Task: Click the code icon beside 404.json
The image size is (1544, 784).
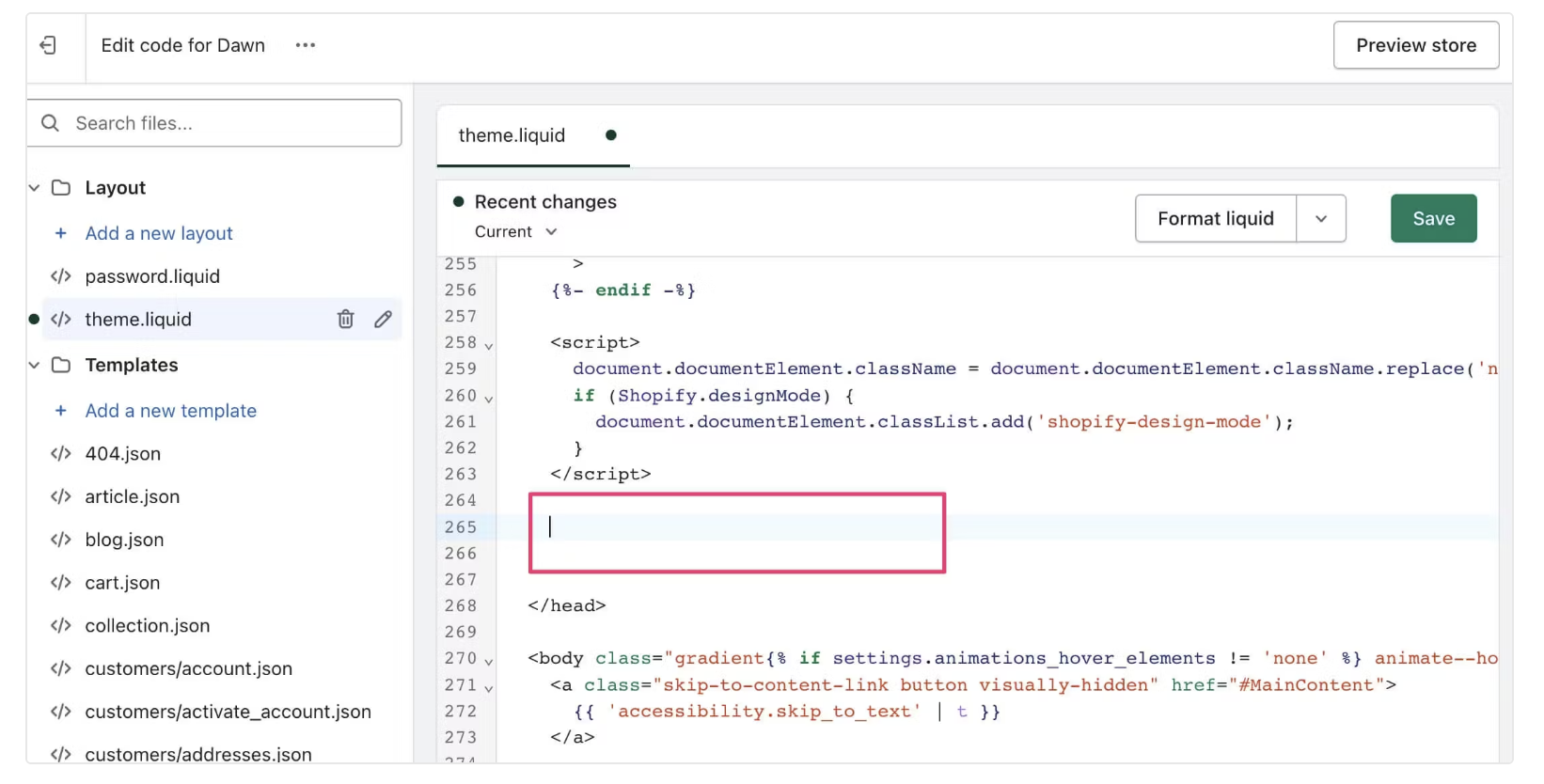Action: (61, 454)
